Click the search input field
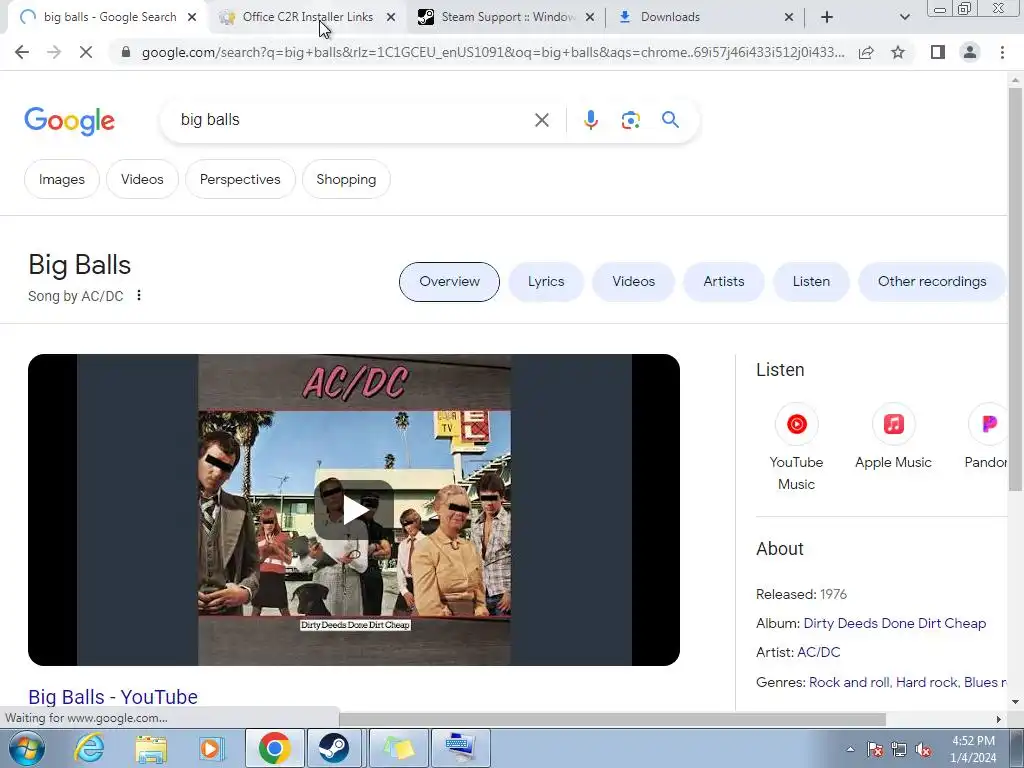This screenshot has width=1024, height=768. click(353, 120)
